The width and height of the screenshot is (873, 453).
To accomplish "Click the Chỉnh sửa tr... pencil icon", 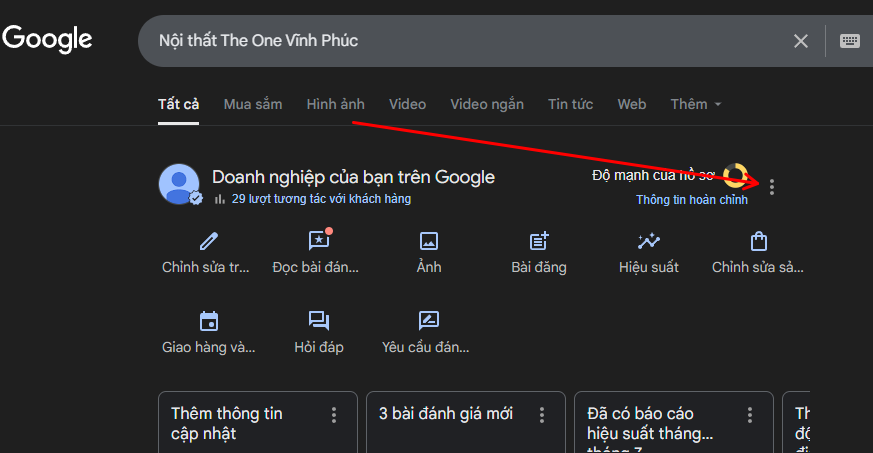I will (x=209, y=241).
